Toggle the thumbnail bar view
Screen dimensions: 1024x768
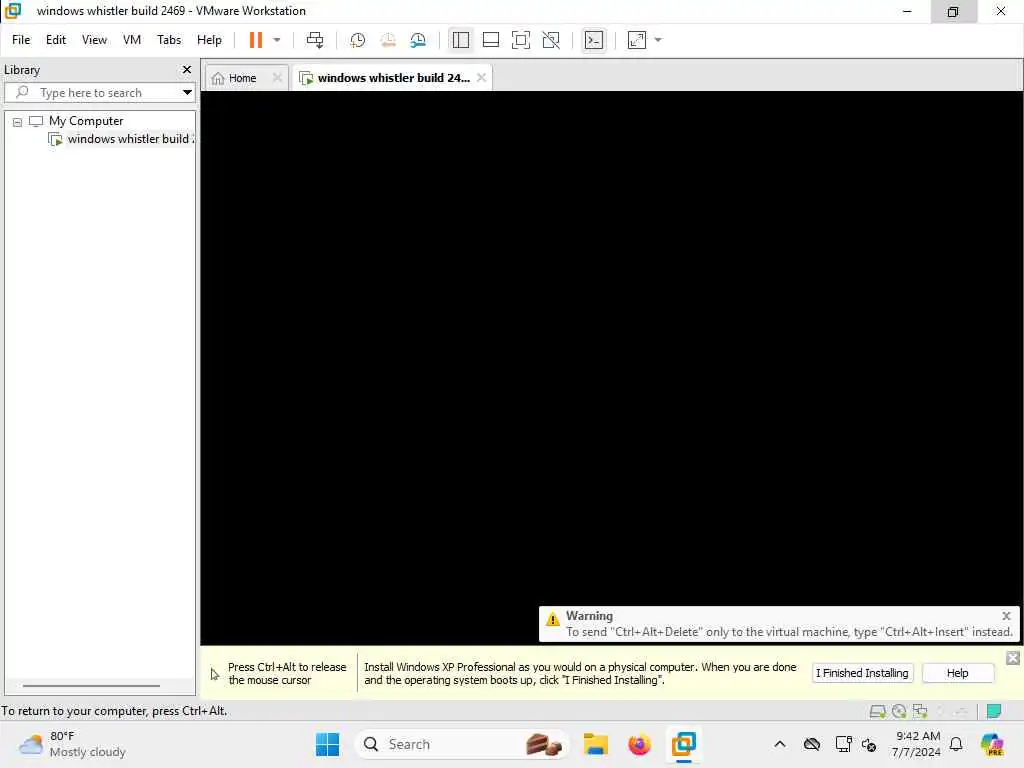[x=490, y=40]
